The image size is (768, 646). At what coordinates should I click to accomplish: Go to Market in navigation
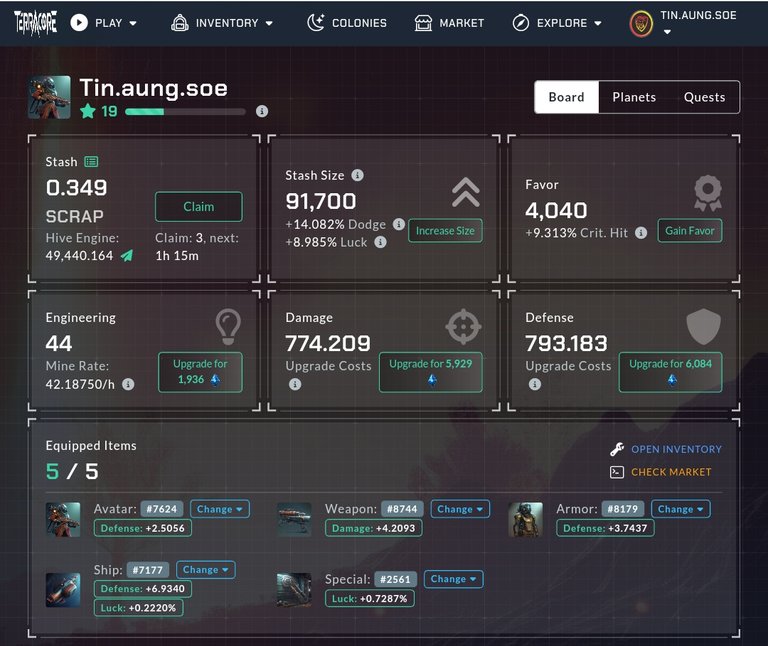(x=450, y=23)
